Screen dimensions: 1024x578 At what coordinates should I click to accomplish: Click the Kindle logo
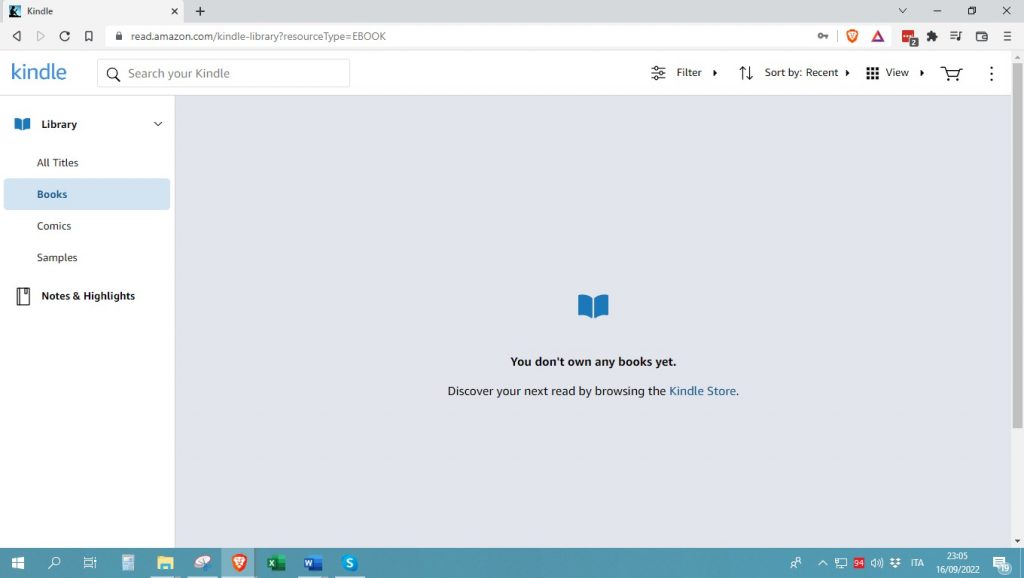[39, 72]
